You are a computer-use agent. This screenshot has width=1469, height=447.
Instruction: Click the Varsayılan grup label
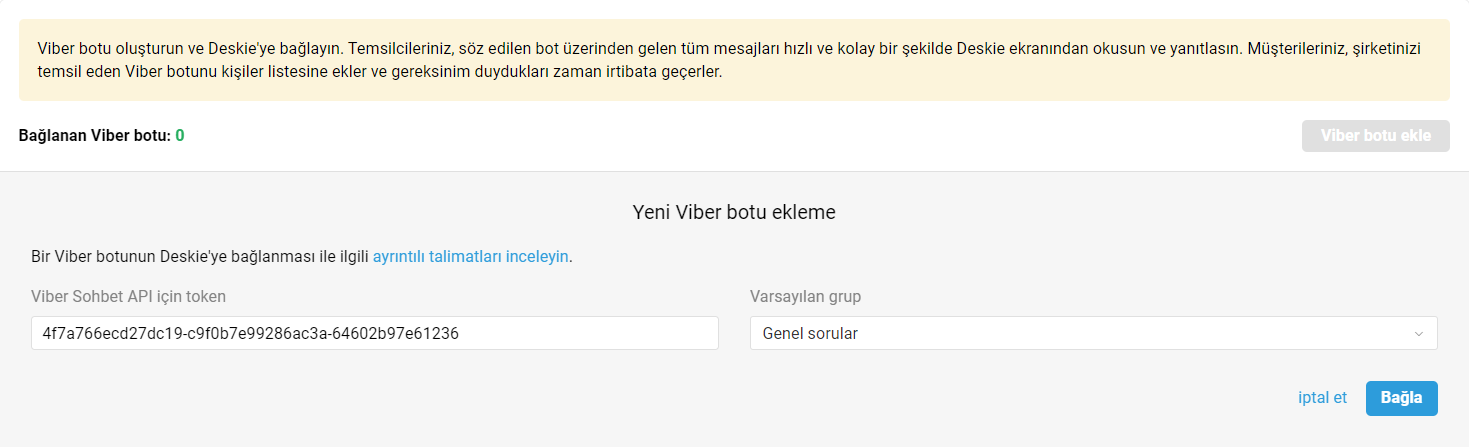(x=805, y=296)
